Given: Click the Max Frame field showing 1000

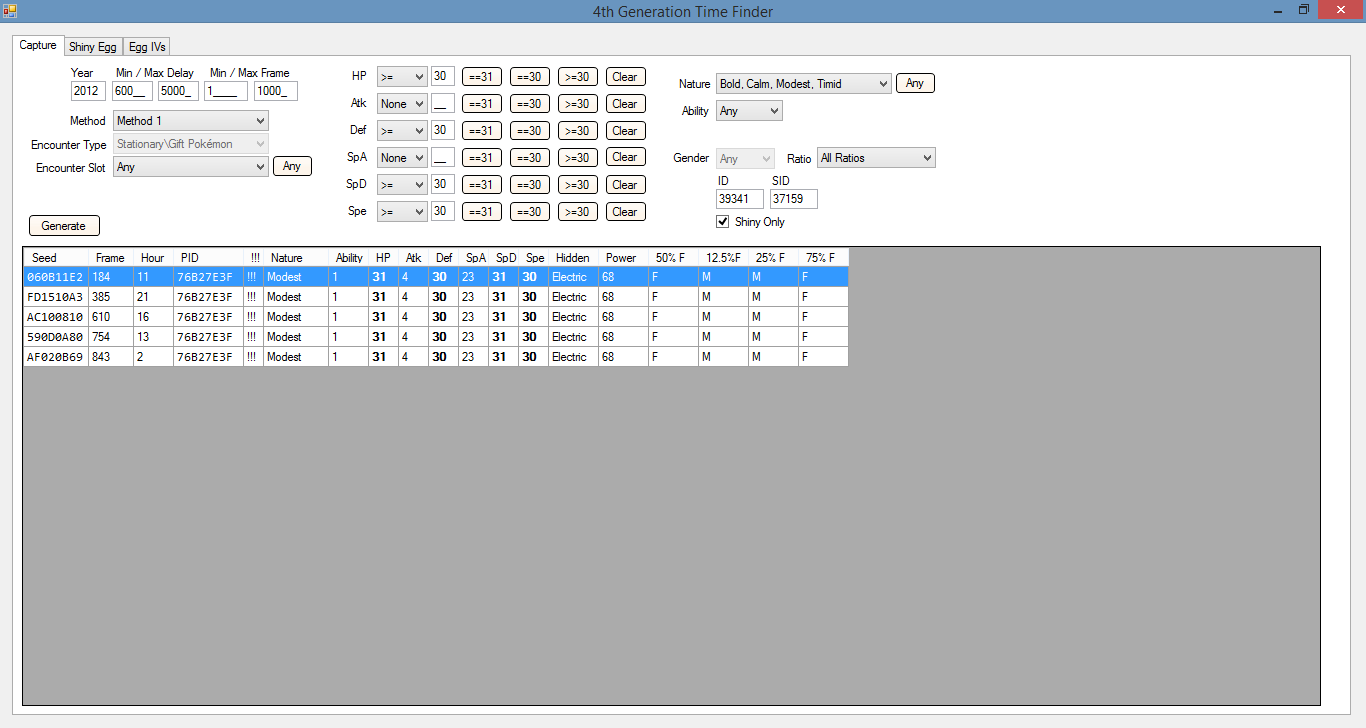Looking at the screenshot, I should coord(276,91).
